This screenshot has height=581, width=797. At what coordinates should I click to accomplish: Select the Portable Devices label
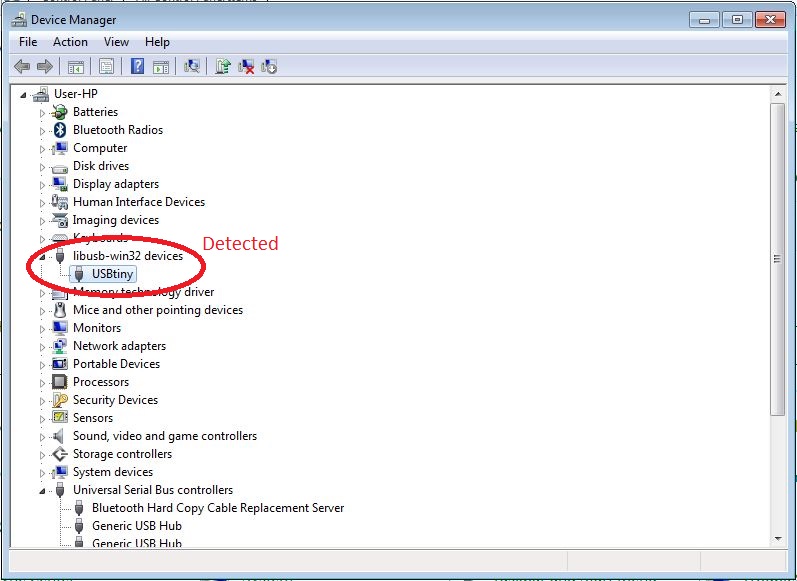click(x=116, y=364)
